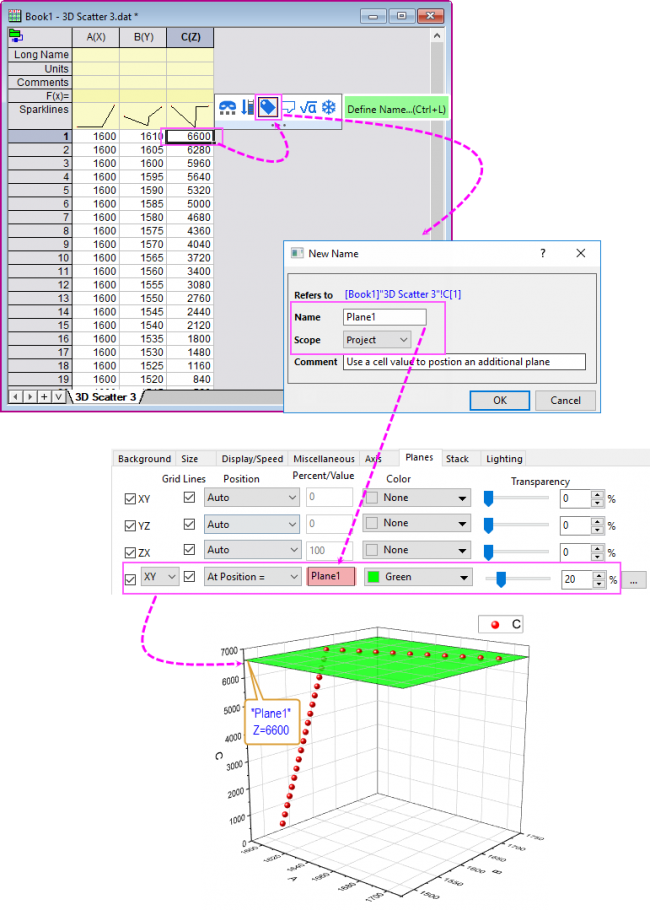The height and width of the screenshot is (910, 650).
Task: Click the snowflake freeze icon
Action: (329, 107)
